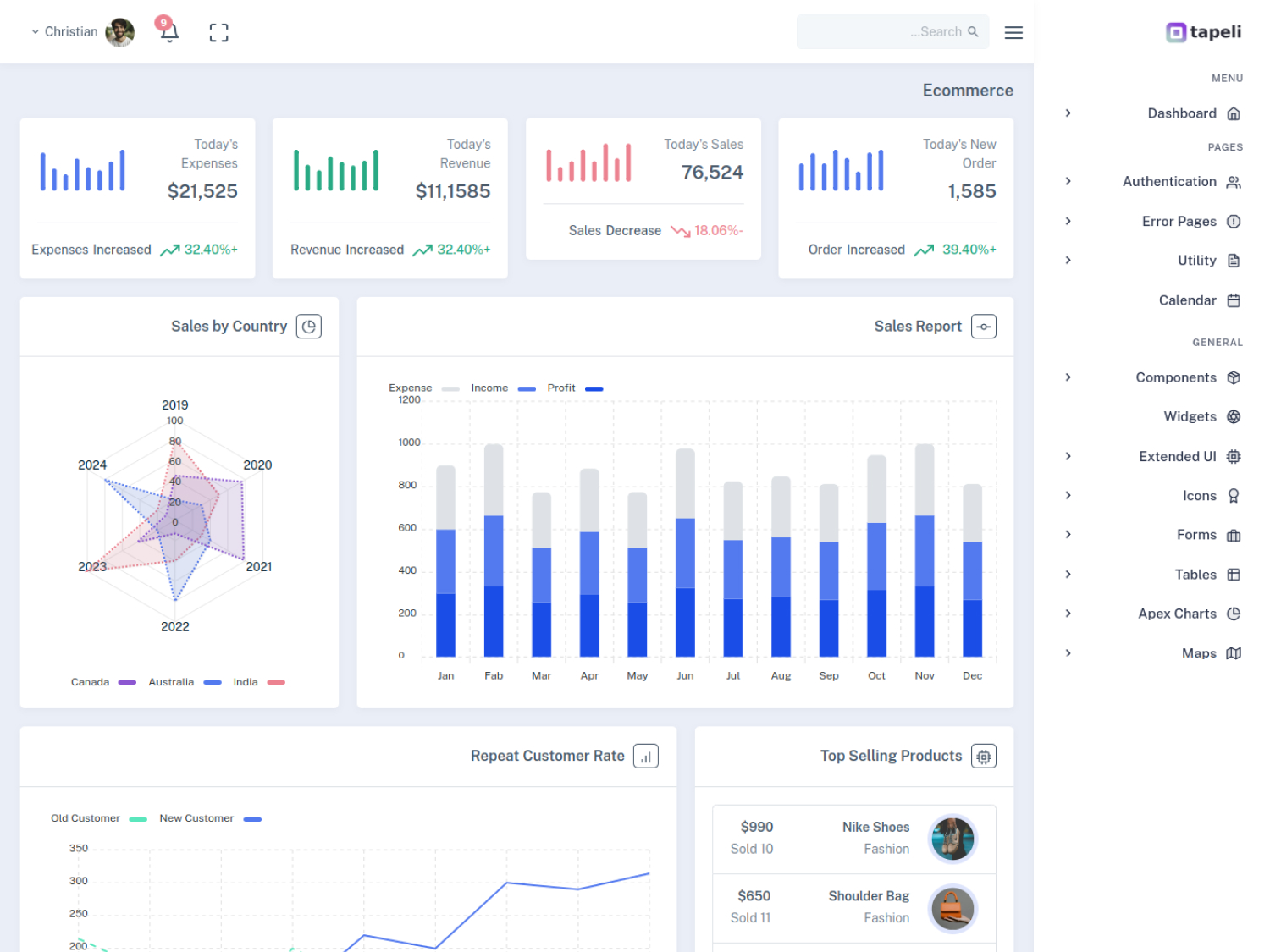Open the hamburger menu icon
Viewport: 1270px width, 952px height.
click(1013, 32)
